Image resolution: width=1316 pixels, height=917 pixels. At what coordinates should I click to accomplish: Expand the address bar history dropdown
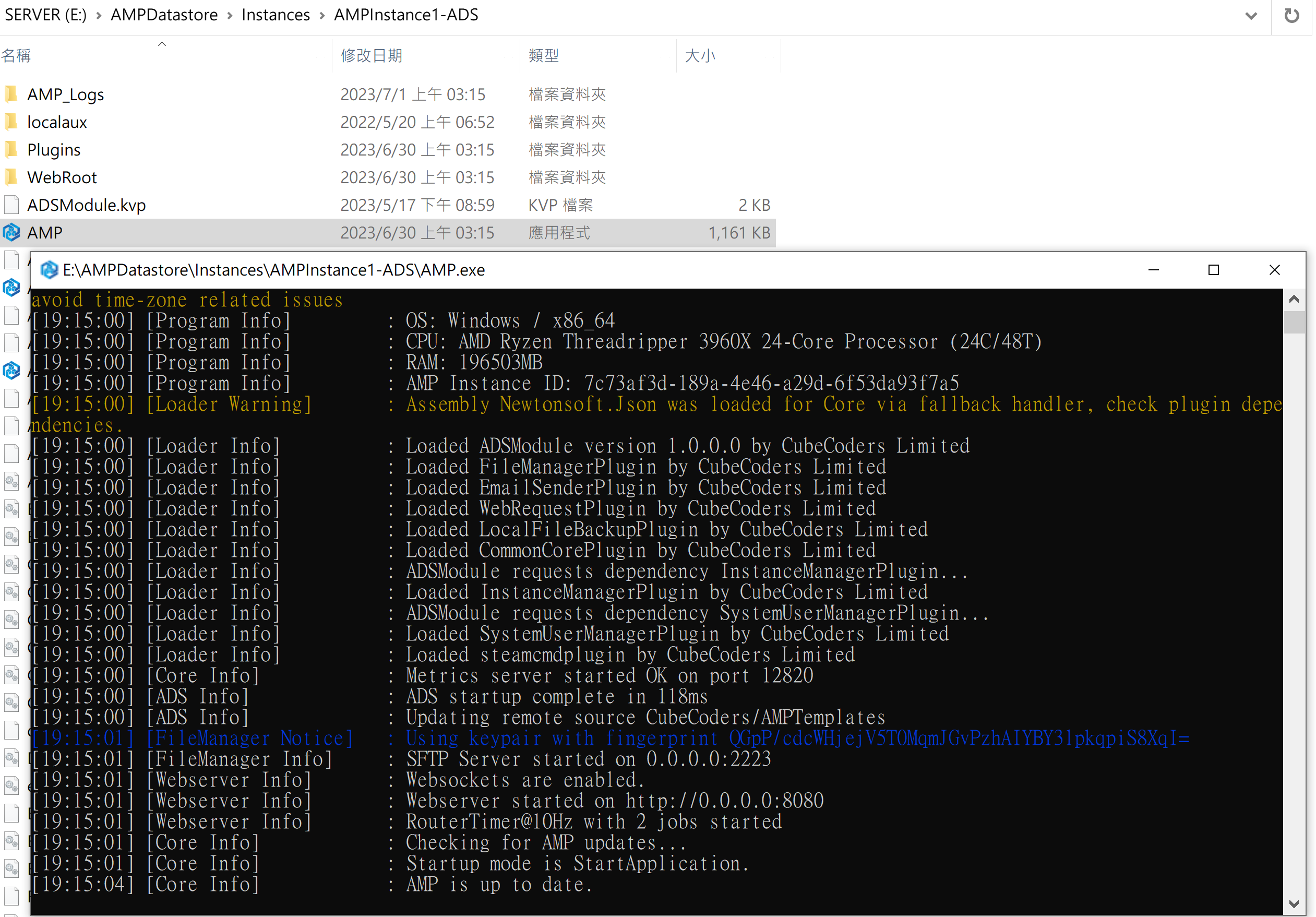pos(1251,16)
